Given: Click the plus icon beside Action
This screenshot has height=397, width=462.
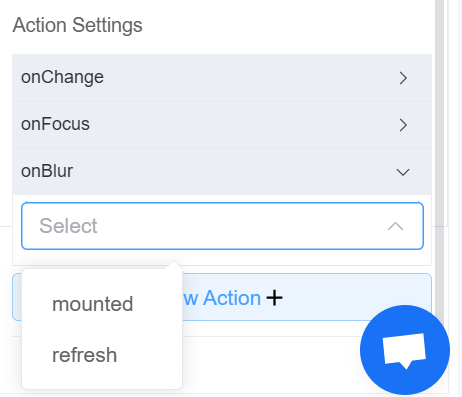Looking at the screenshot, I should tap(274, 298).
